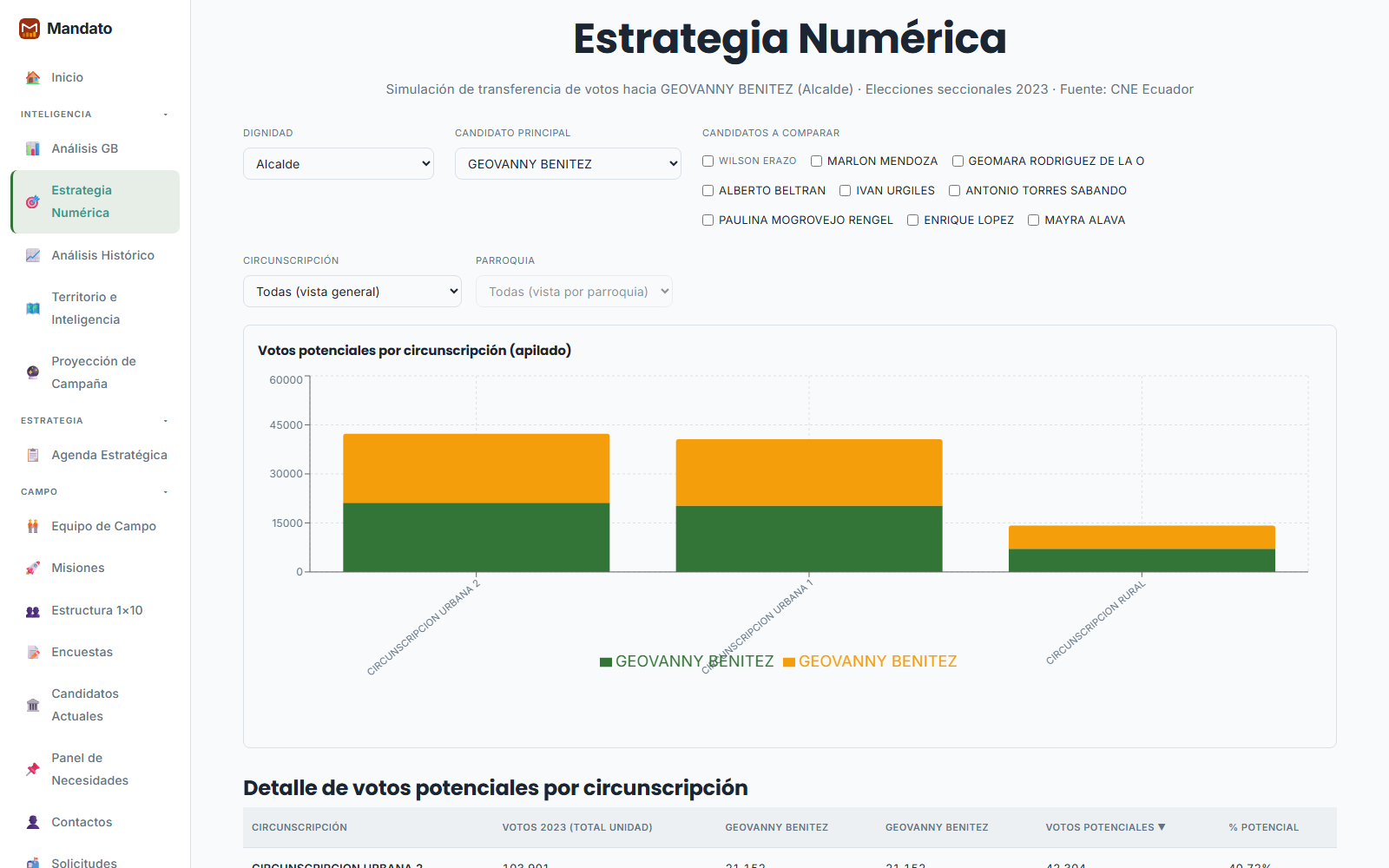Check the ENRIQUE LOPEZ checkbox

coord(913,220)
